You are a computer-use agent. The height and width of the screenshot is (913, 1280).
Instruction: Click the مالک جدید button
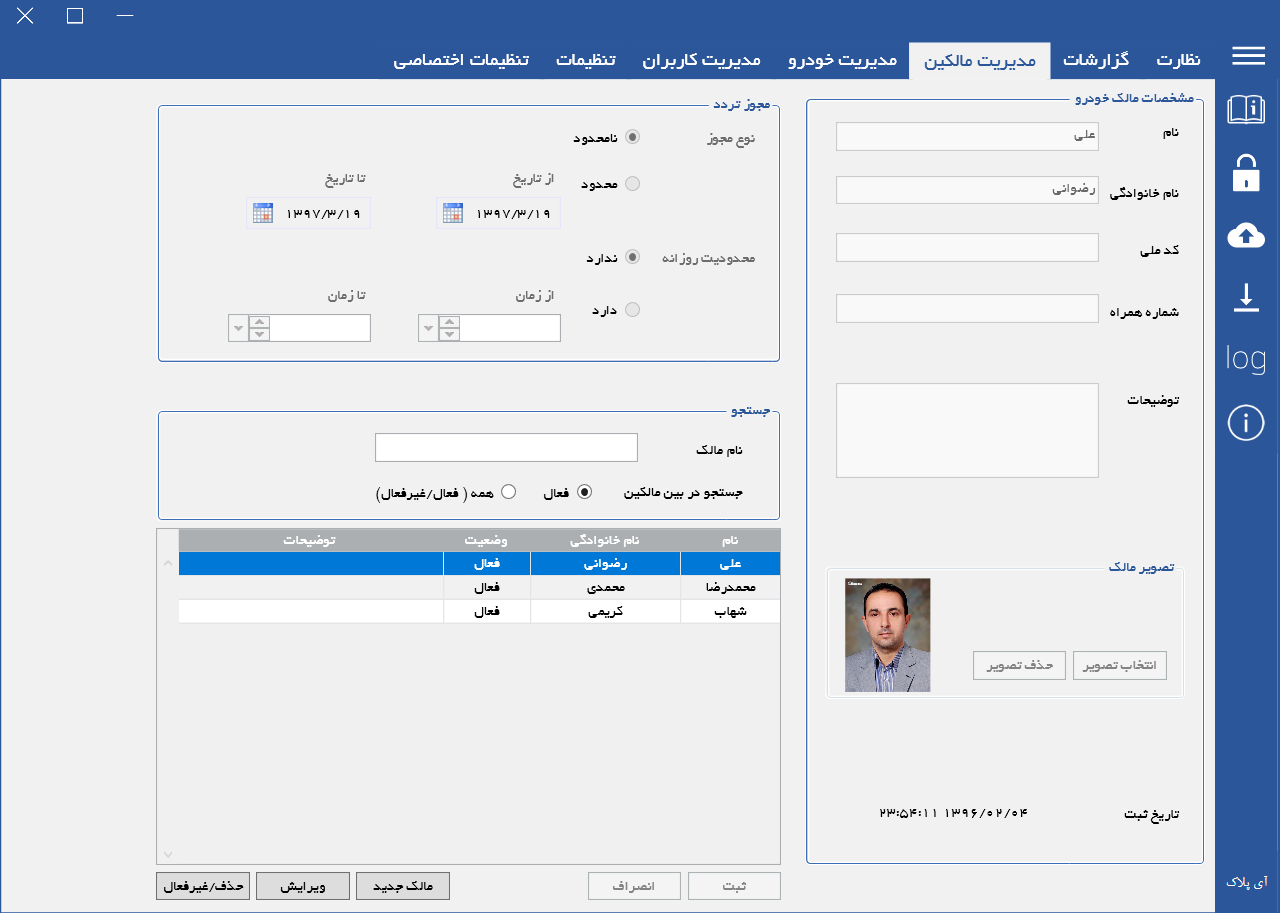tap(403, 886)
